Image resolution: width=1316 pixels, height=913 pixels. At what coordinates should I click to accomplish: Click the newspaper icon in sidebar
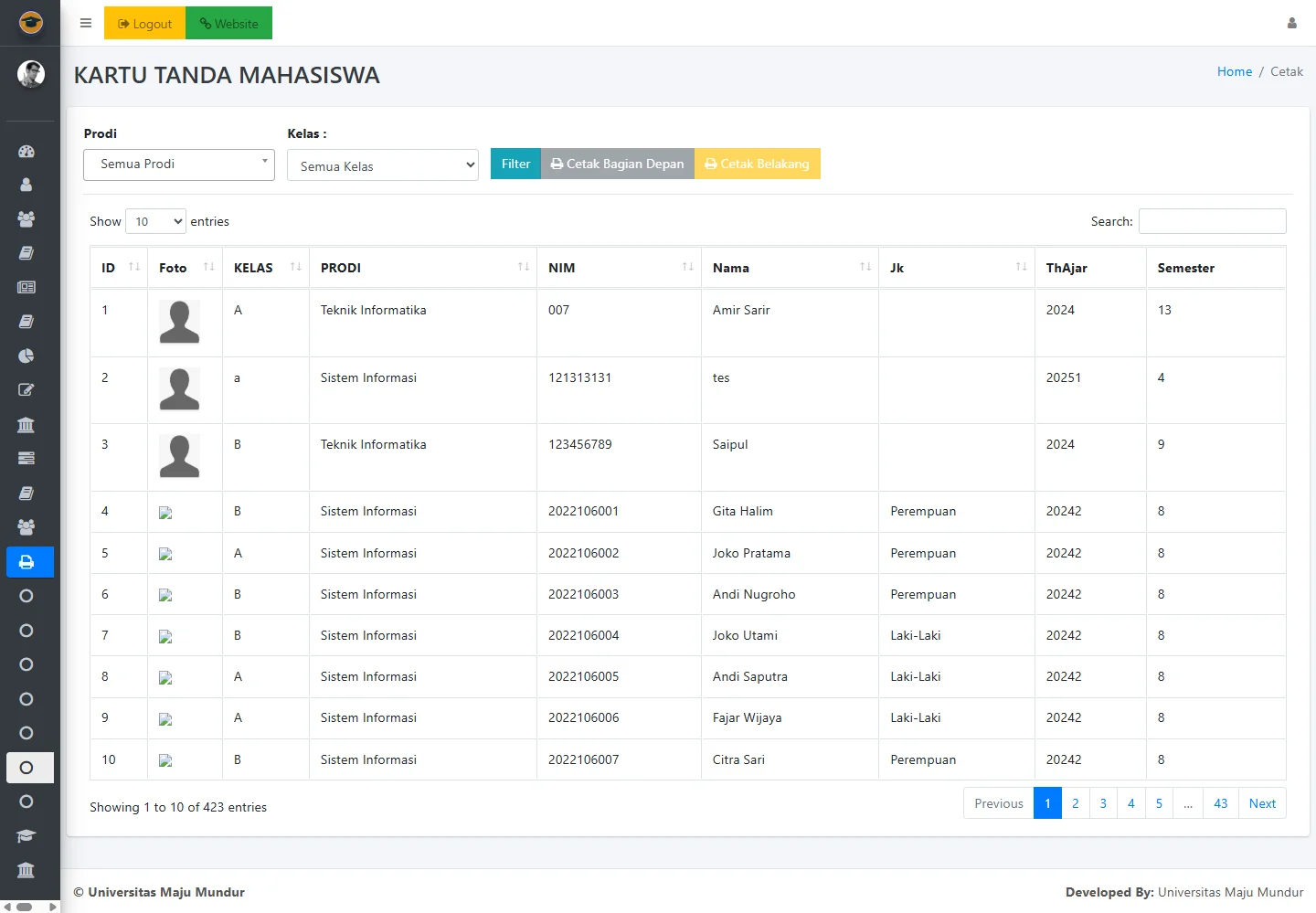[x=27, y=287]
